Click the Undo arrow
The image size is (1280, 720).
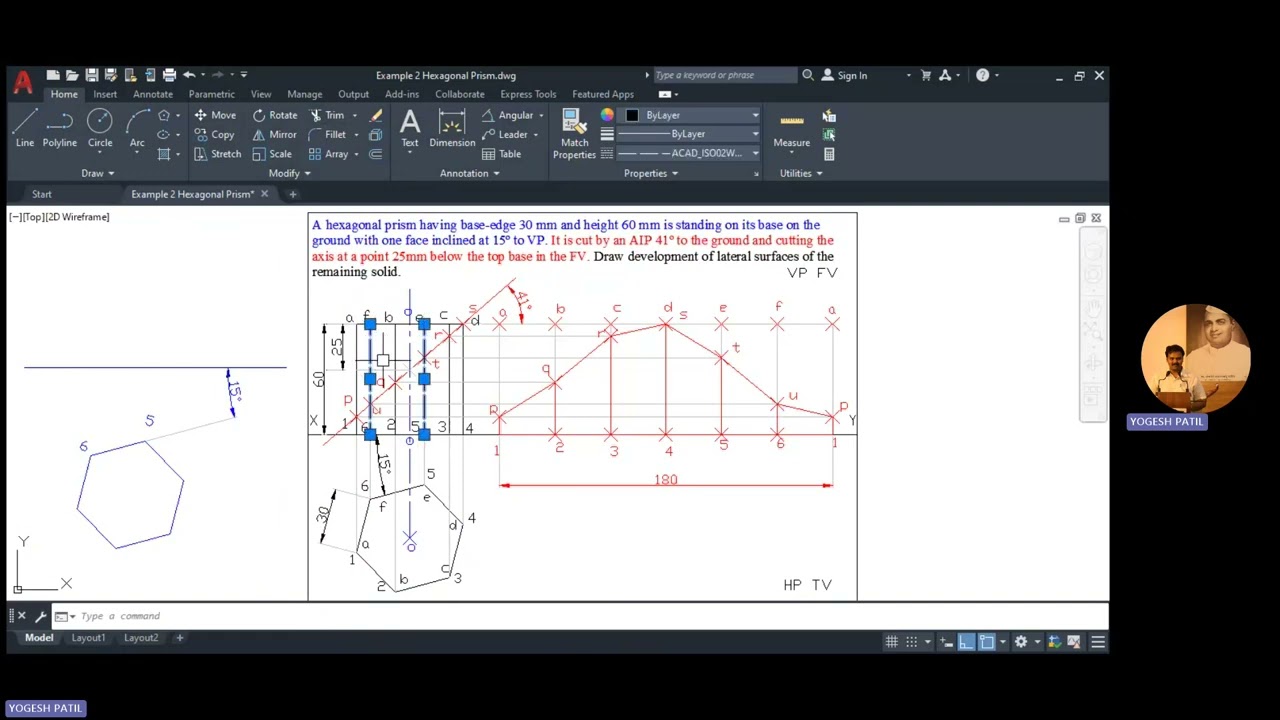click(x=189, y=75)
